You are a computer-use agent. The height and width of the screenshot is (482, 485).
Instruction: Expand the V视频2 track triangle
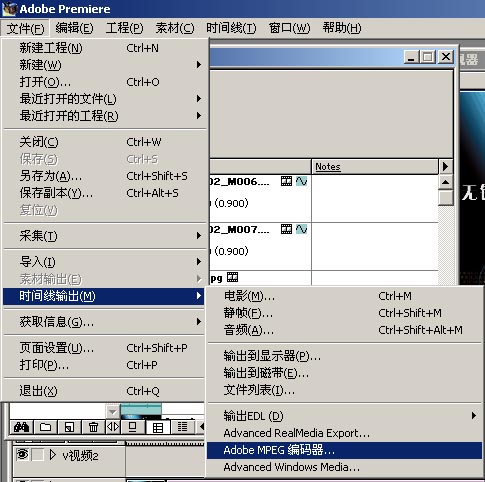(52, 455)
